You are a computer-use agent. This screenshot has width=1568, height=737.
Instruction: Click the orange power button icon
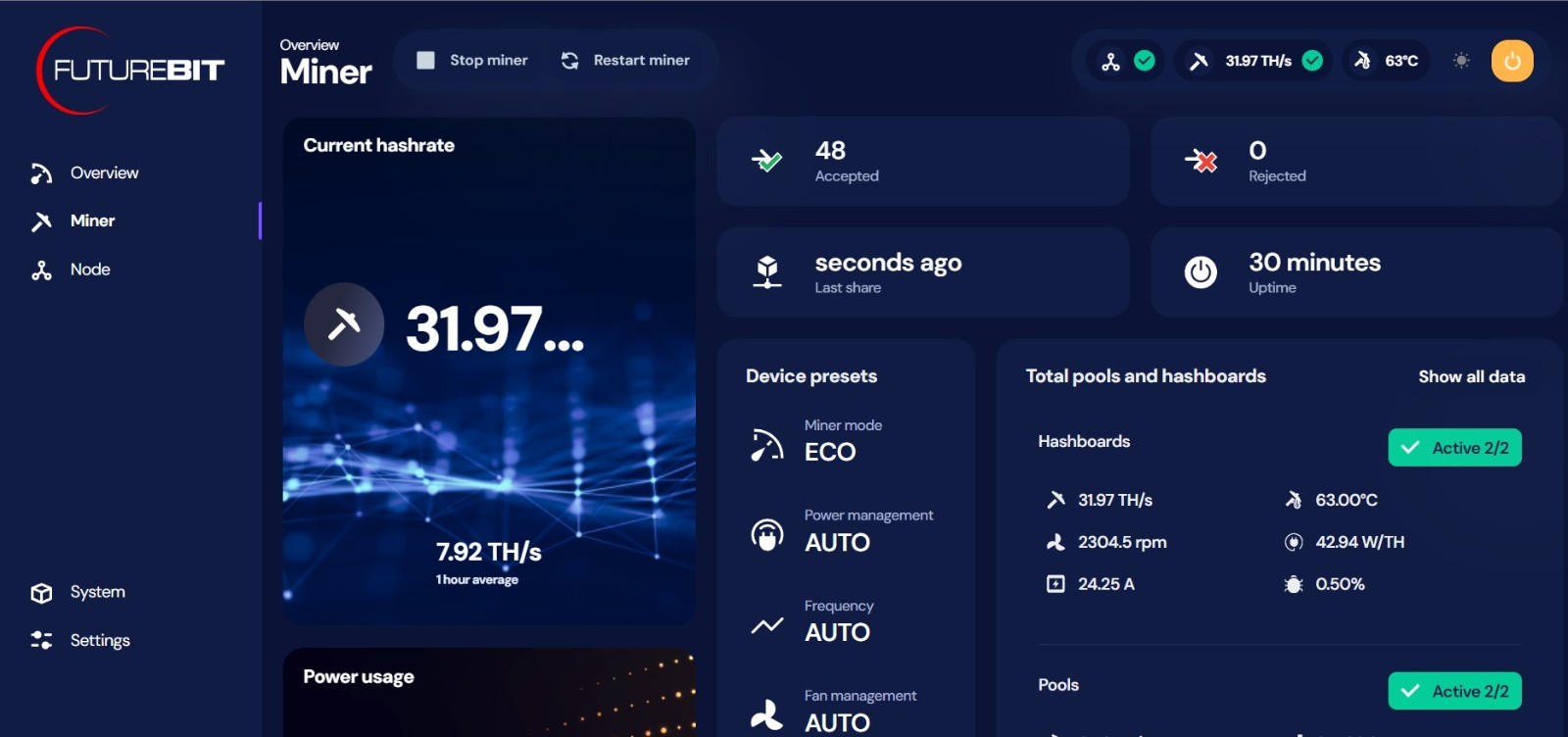point(1511,61)
